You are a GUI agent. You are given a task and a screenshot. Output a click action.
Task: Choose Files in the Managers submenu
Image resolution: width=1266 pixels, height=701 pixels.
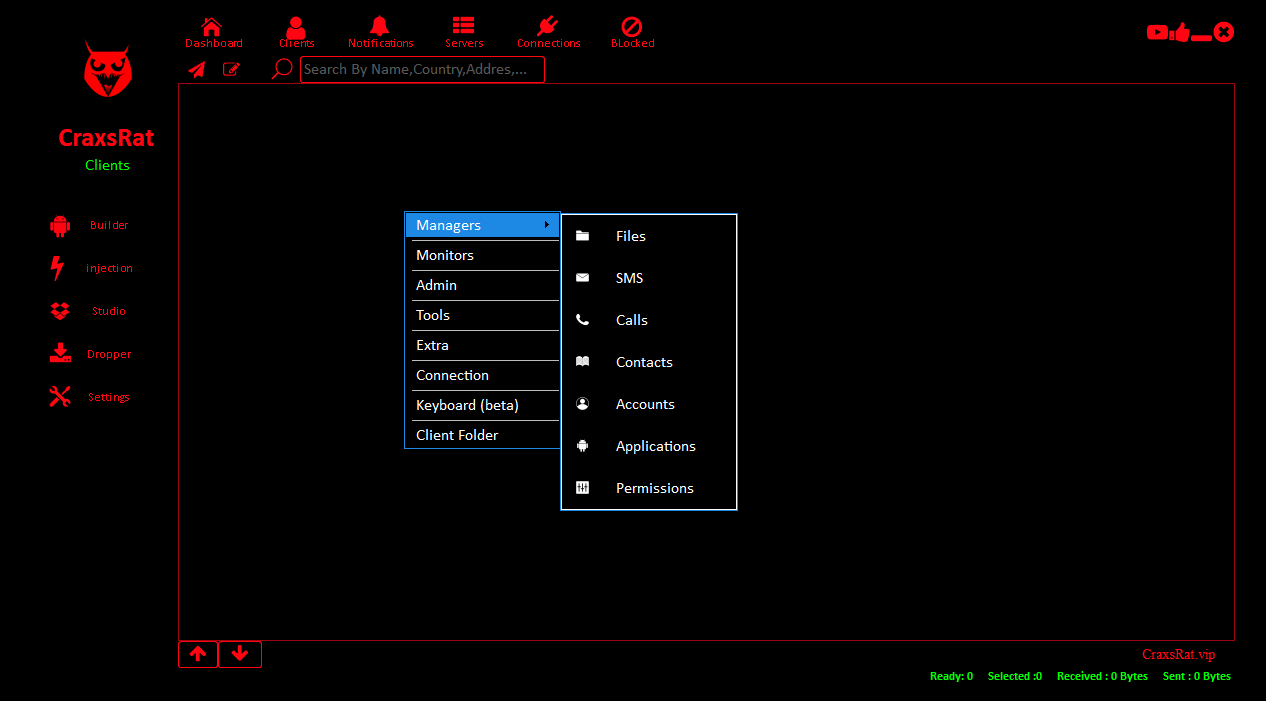[x=649, y=236]
